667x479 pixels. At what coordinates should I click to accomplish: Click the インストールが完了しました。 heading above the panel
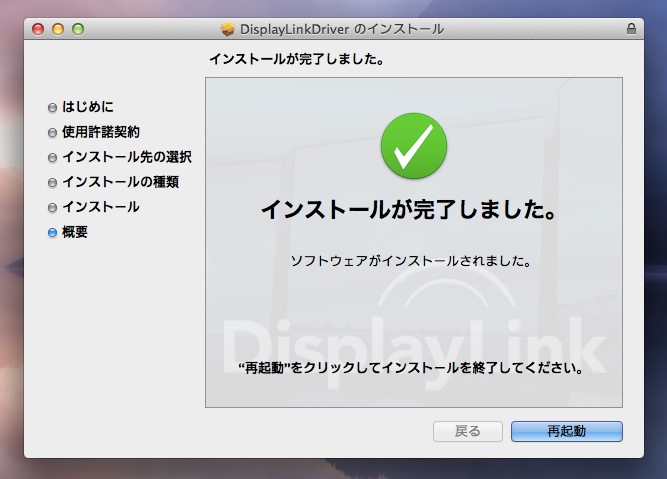[297, 59]
